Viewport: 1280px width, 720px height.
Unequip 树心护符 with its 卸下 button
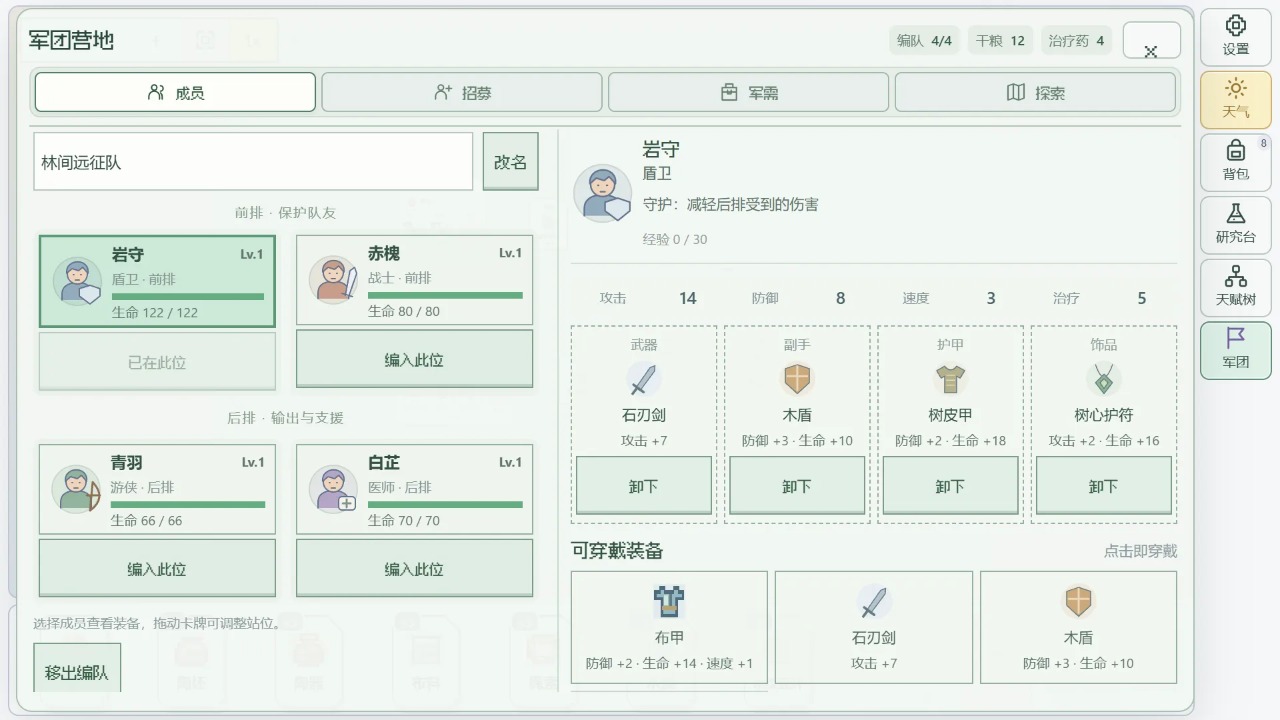(1103, 486)
